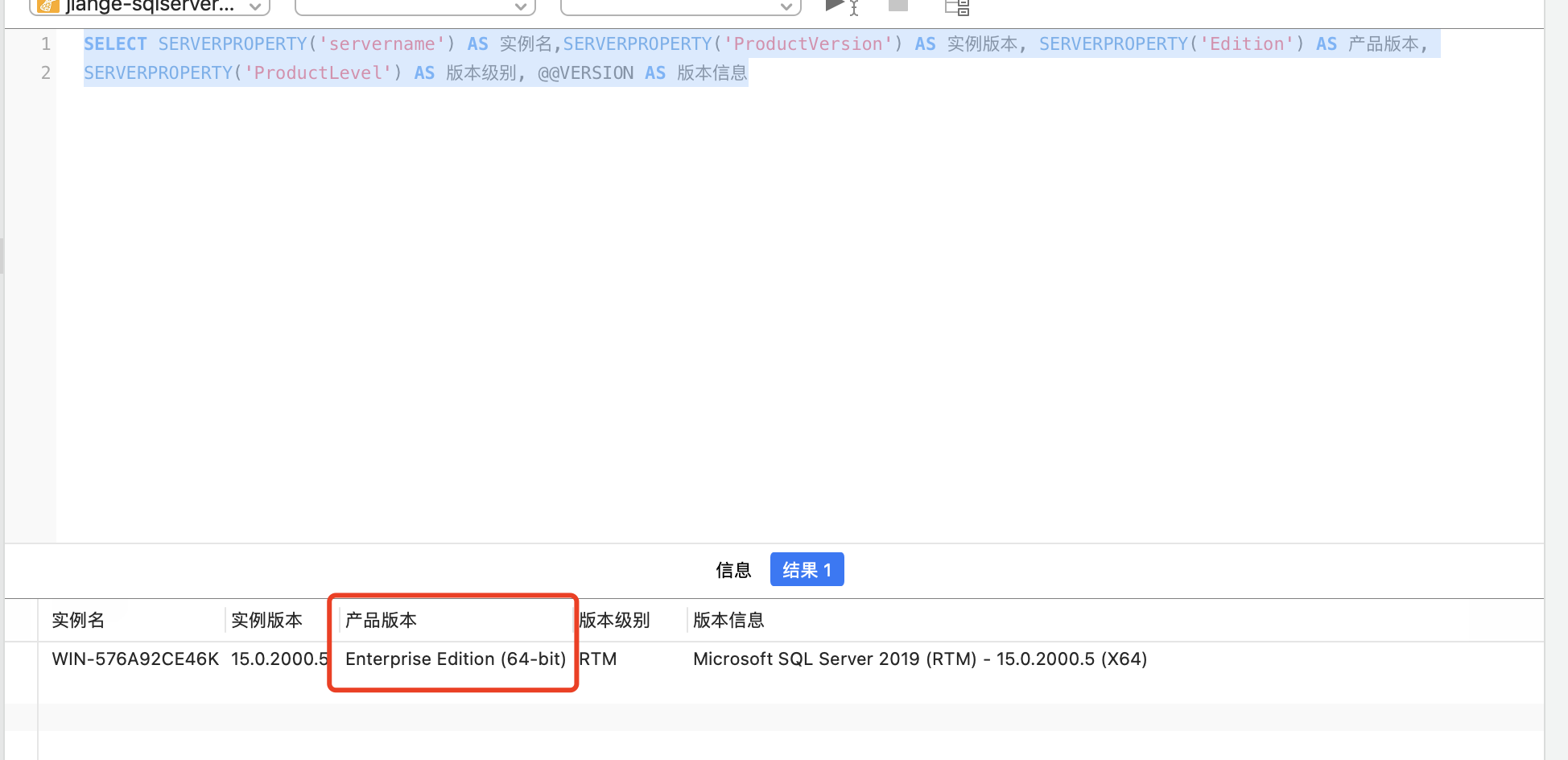Click the RTM result cell
This screenshot has height=760, width=1568.
tap(598, 659)
